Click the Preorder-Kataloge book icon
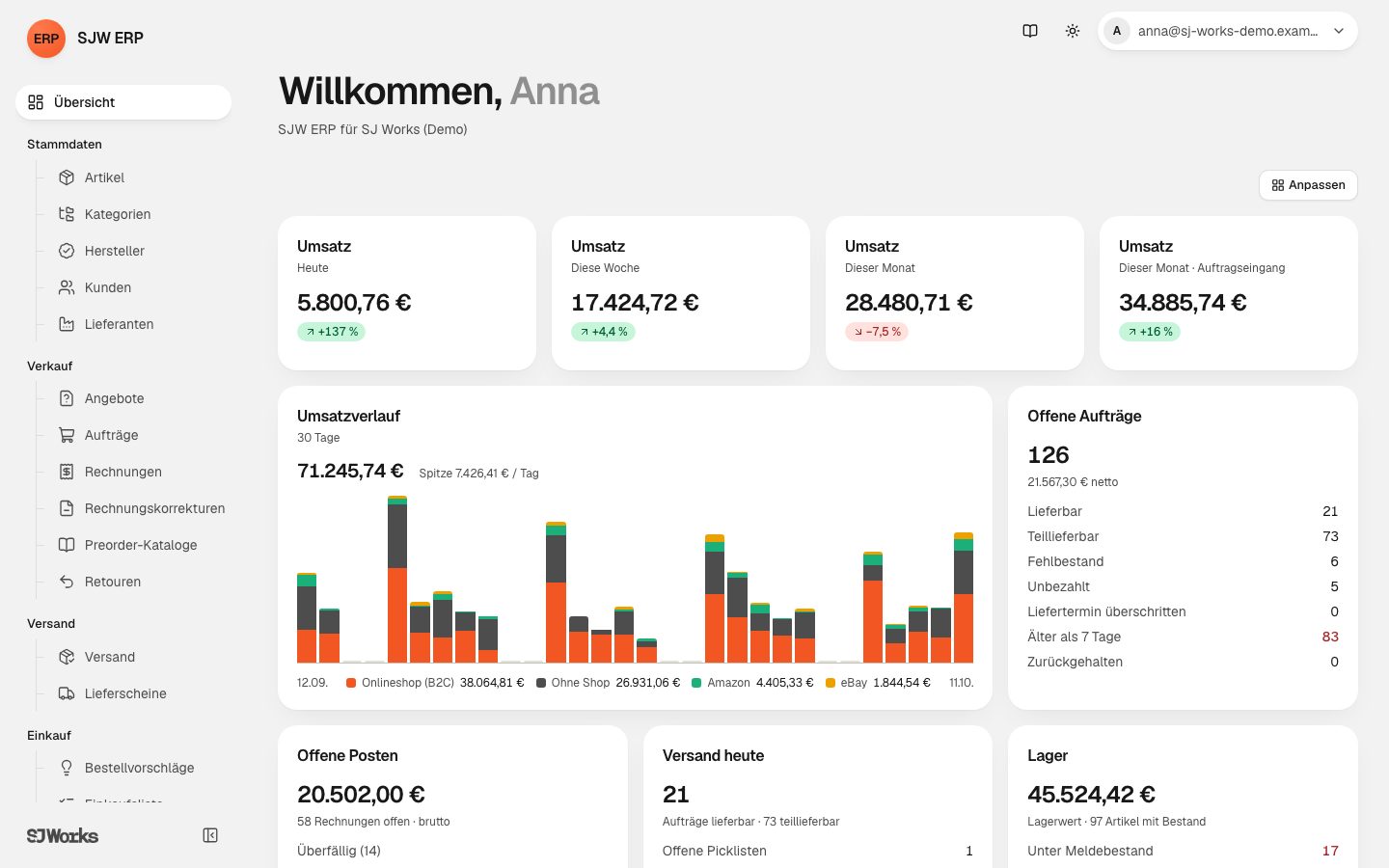The height and width of the screenshot is (868, 1389). pos(67,545)
